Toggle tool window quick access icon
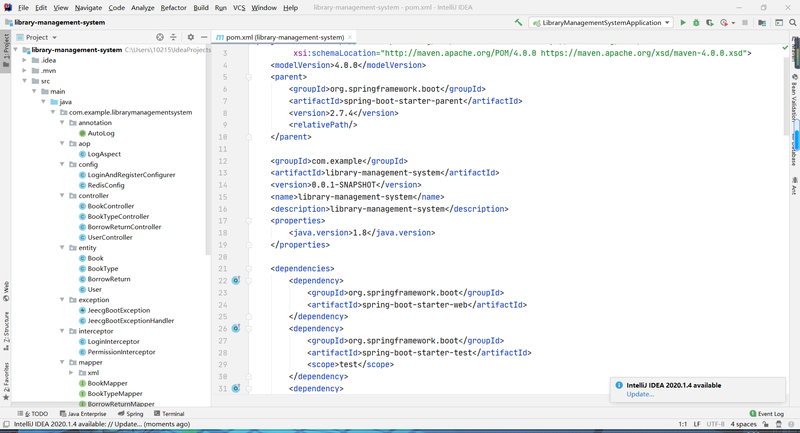 (6, 424)
